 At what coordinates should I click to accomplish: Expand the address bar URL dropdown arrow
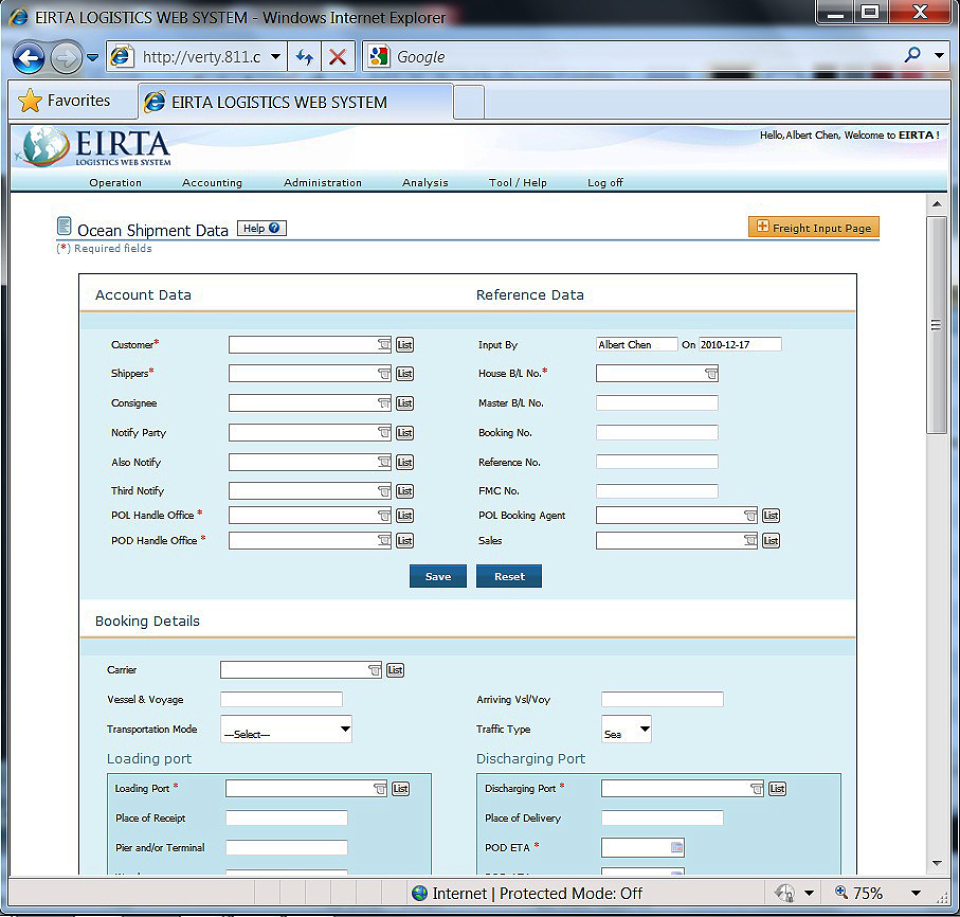click(276, 57)
